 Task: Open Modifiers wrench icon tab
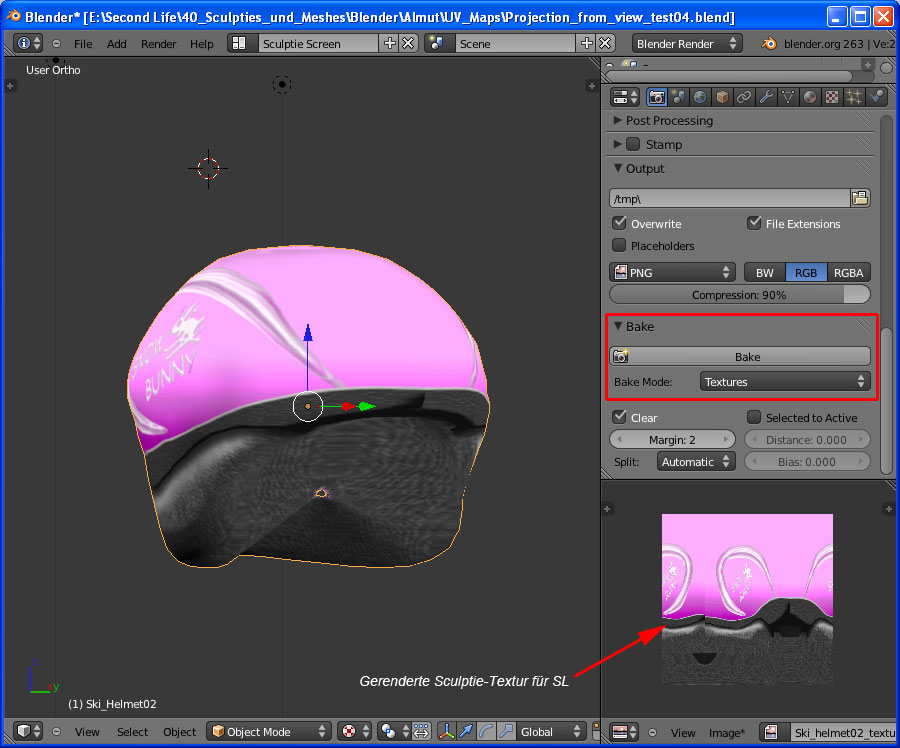pyautogui.click(x=766, y=97)
